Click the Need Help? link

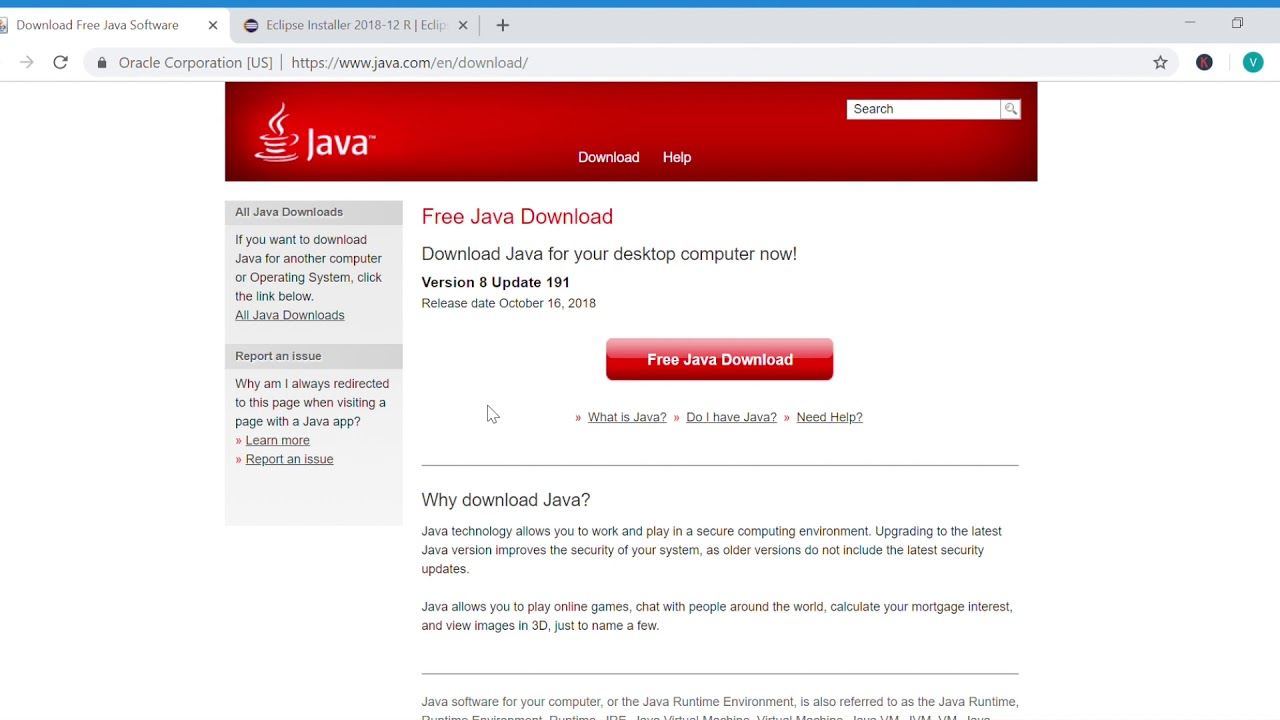(x=829, y=417)
